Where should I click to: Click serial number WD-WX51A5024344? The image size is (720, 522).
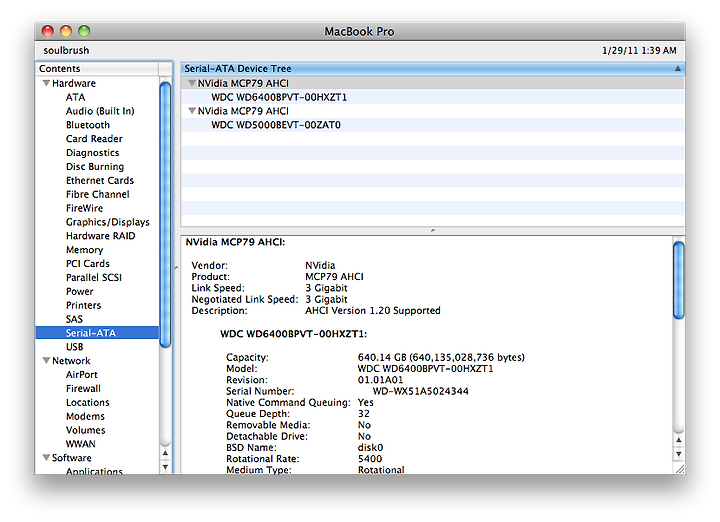420,391
